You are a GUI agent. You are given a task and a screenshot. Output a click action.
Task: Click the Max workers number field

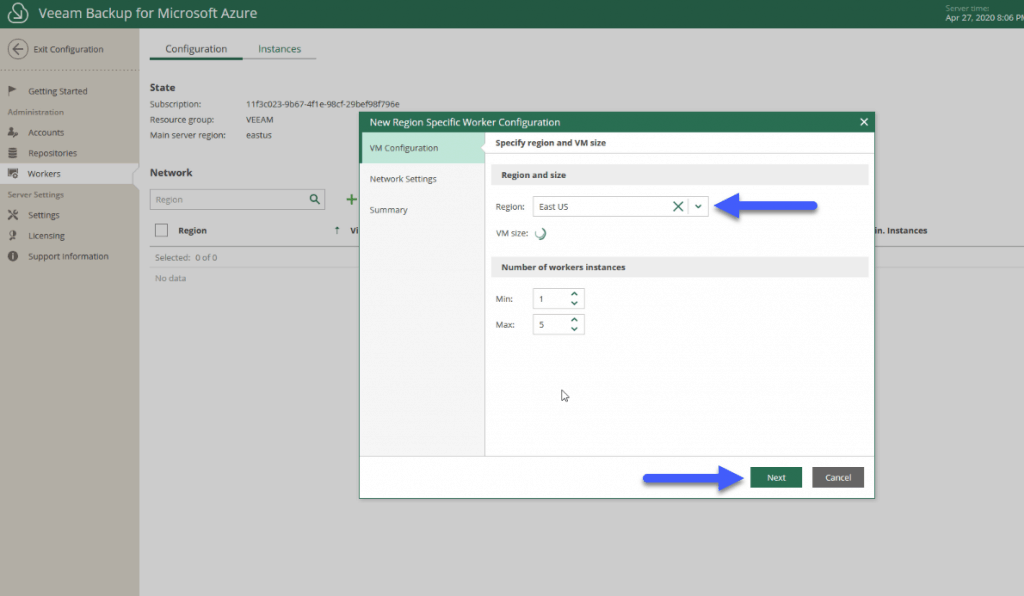point(558,324)
